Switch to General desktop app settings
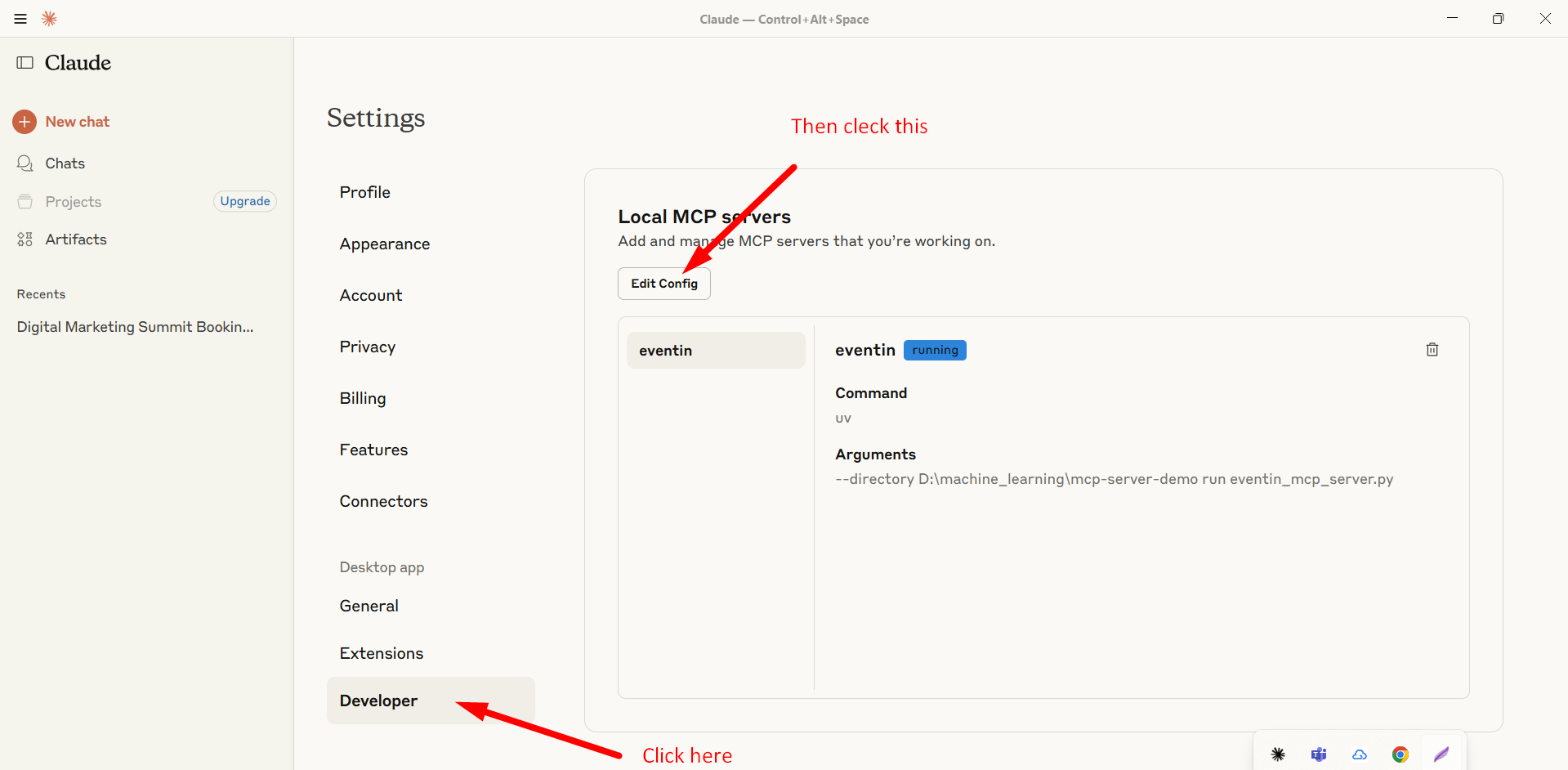Screen dimensions: 1568x770 pyautogui.click(x=369, y=606)
